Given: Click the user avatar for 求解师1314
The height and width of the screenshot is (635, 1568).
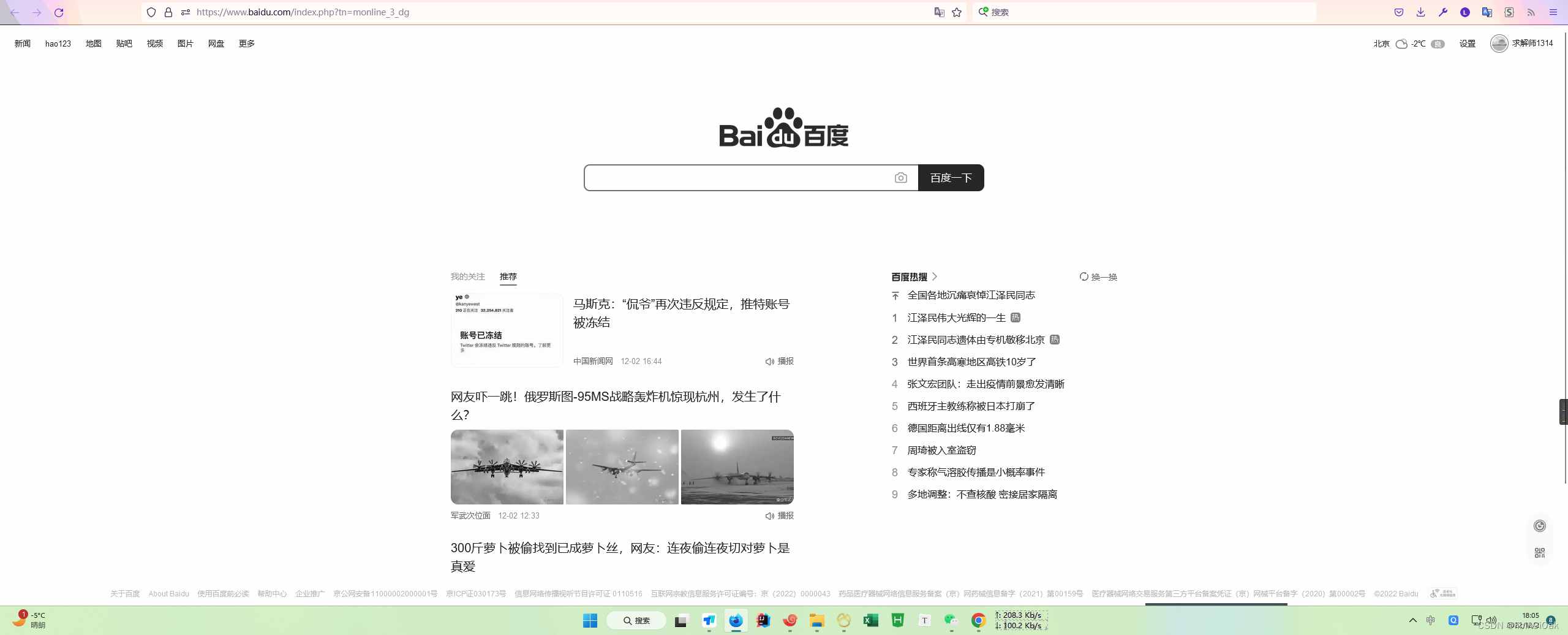Looking at the screenshot, I should click(x=1499, y=44).
